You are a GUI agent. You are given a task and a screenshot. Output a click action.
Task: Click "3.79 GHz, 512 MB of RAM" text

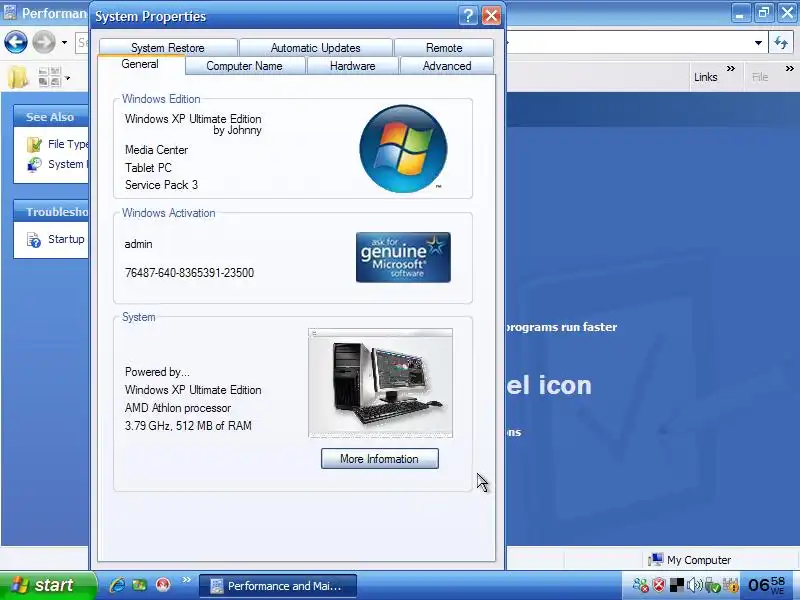click(188, 426)
